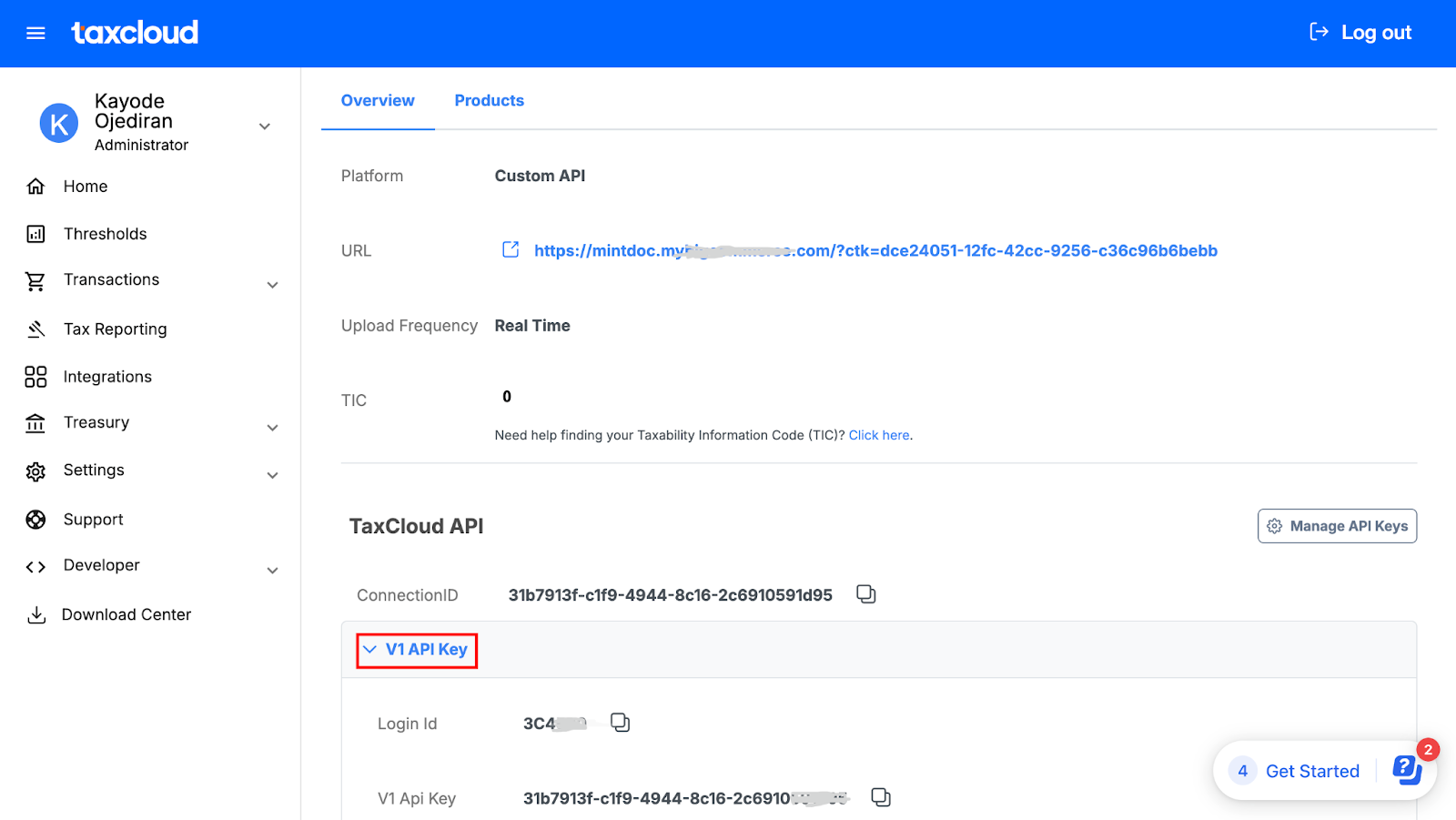This screenshot has width=1456, height=820.
Task: Click the TIC value 0
Action: coord(507,397)
